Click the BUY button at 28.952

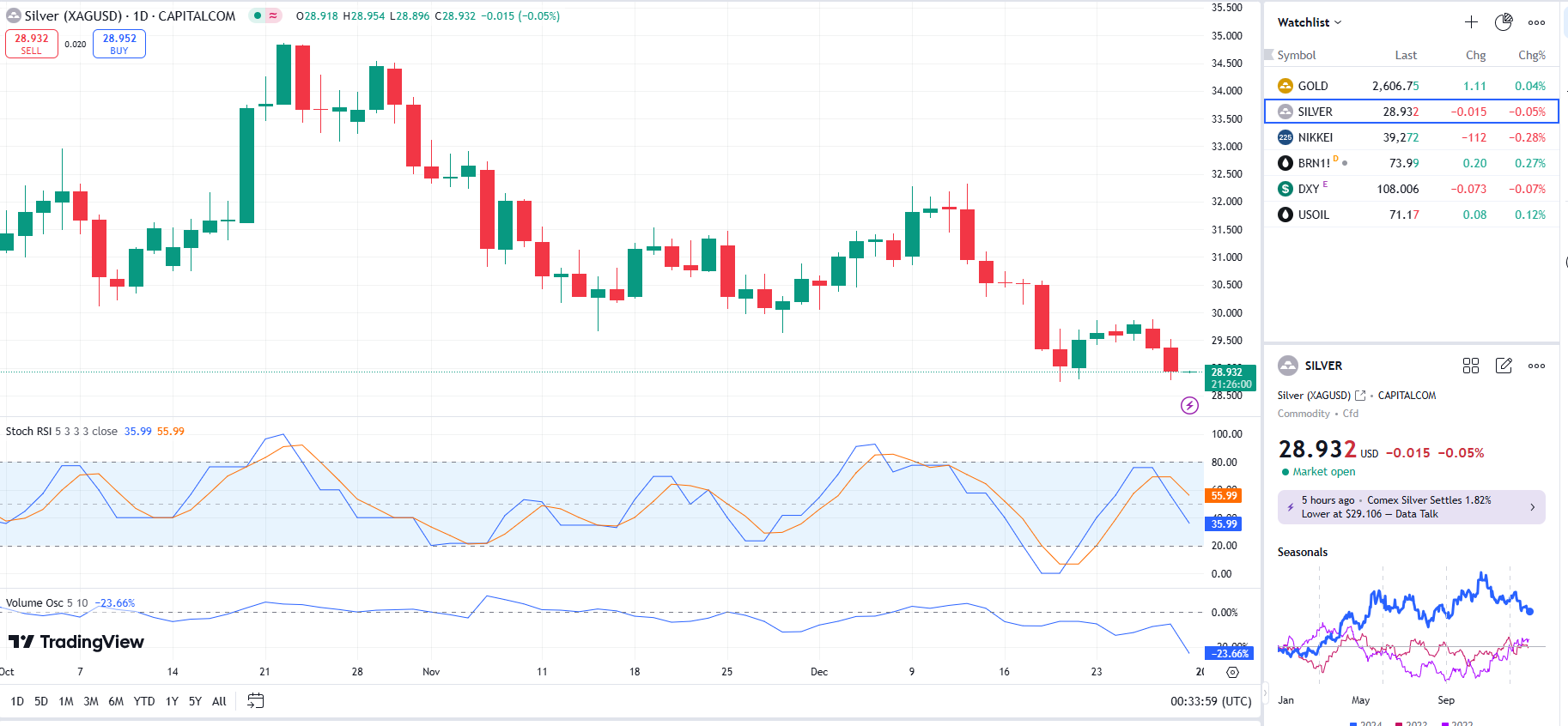[119, 44]
